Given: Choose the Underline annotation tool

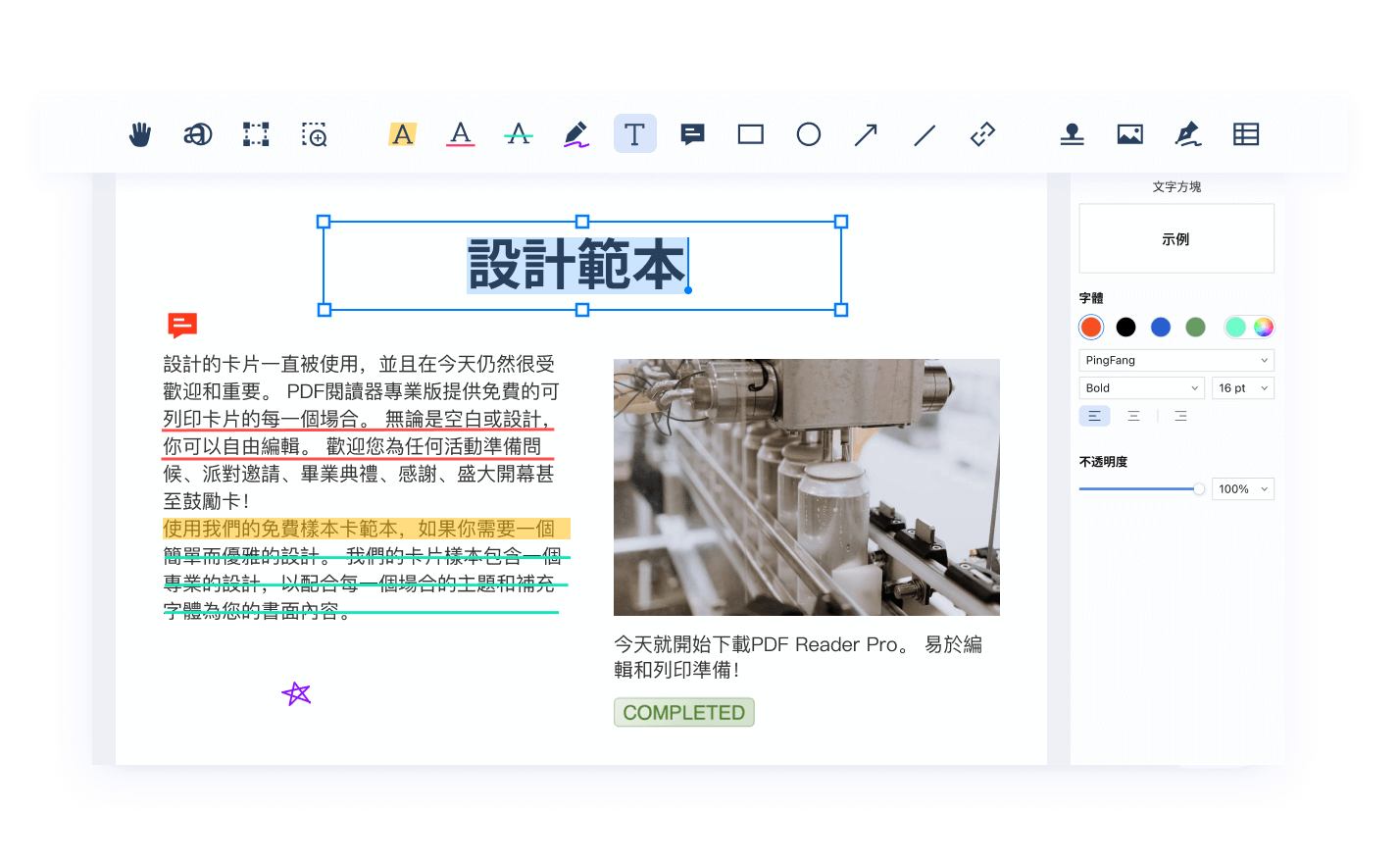Looking at the screenshot, I should click(x=461, y=134).
